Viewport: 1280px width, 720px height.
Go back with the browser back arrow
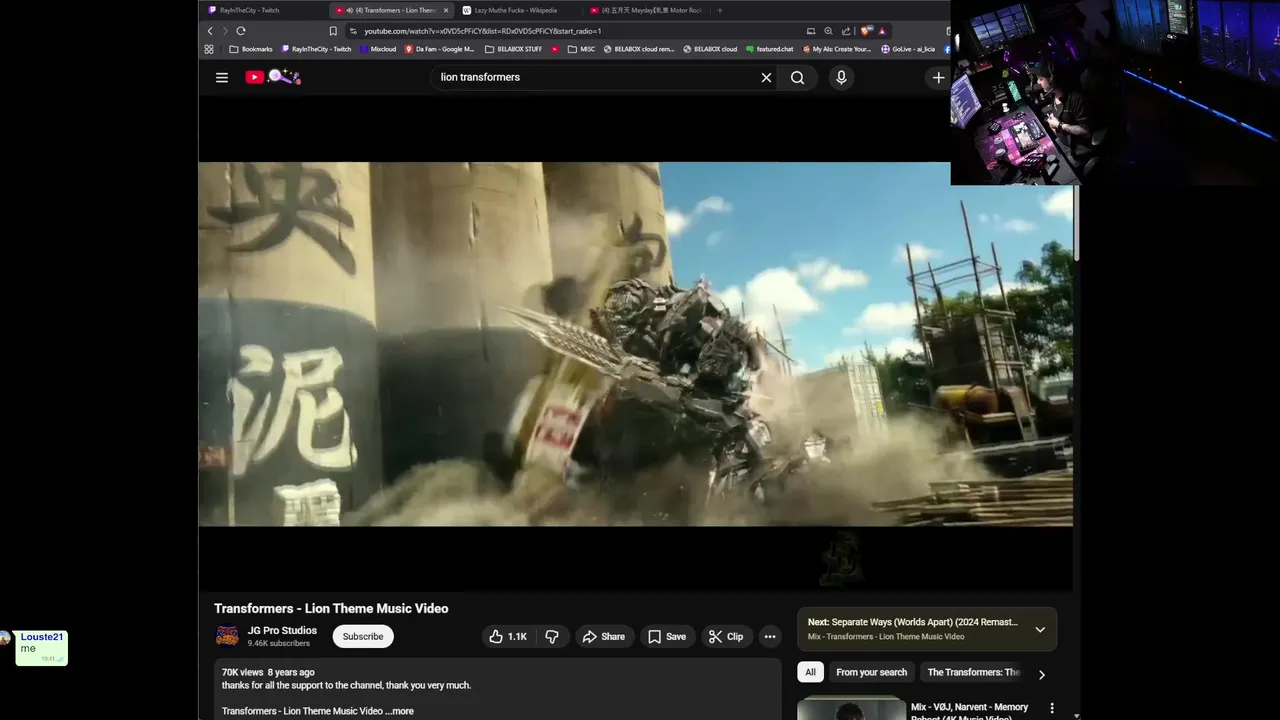coord(210,31)
